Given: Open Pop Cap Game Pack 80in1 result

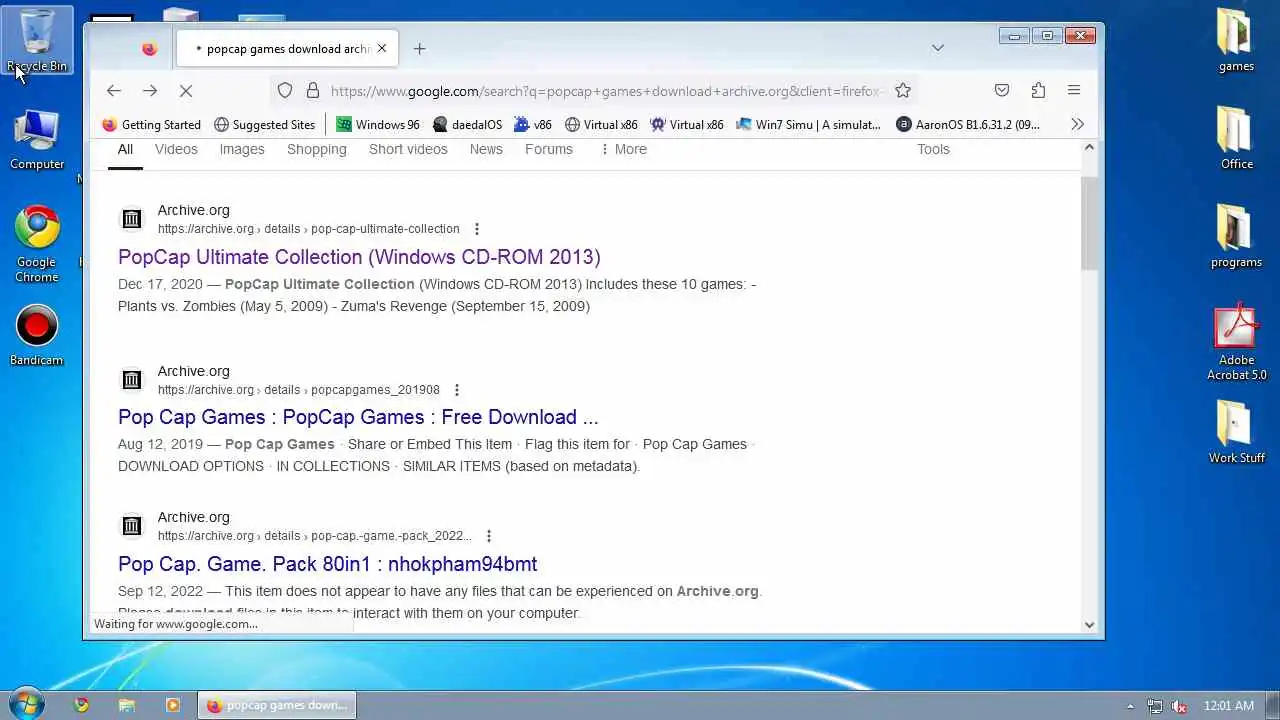Looking at the screenshot, I should tap(327, 564).
